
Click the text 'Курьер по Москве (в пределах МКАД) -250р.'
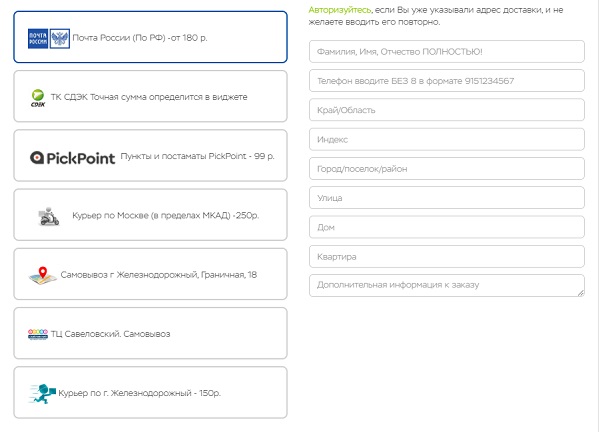click(x=166, y=215)
